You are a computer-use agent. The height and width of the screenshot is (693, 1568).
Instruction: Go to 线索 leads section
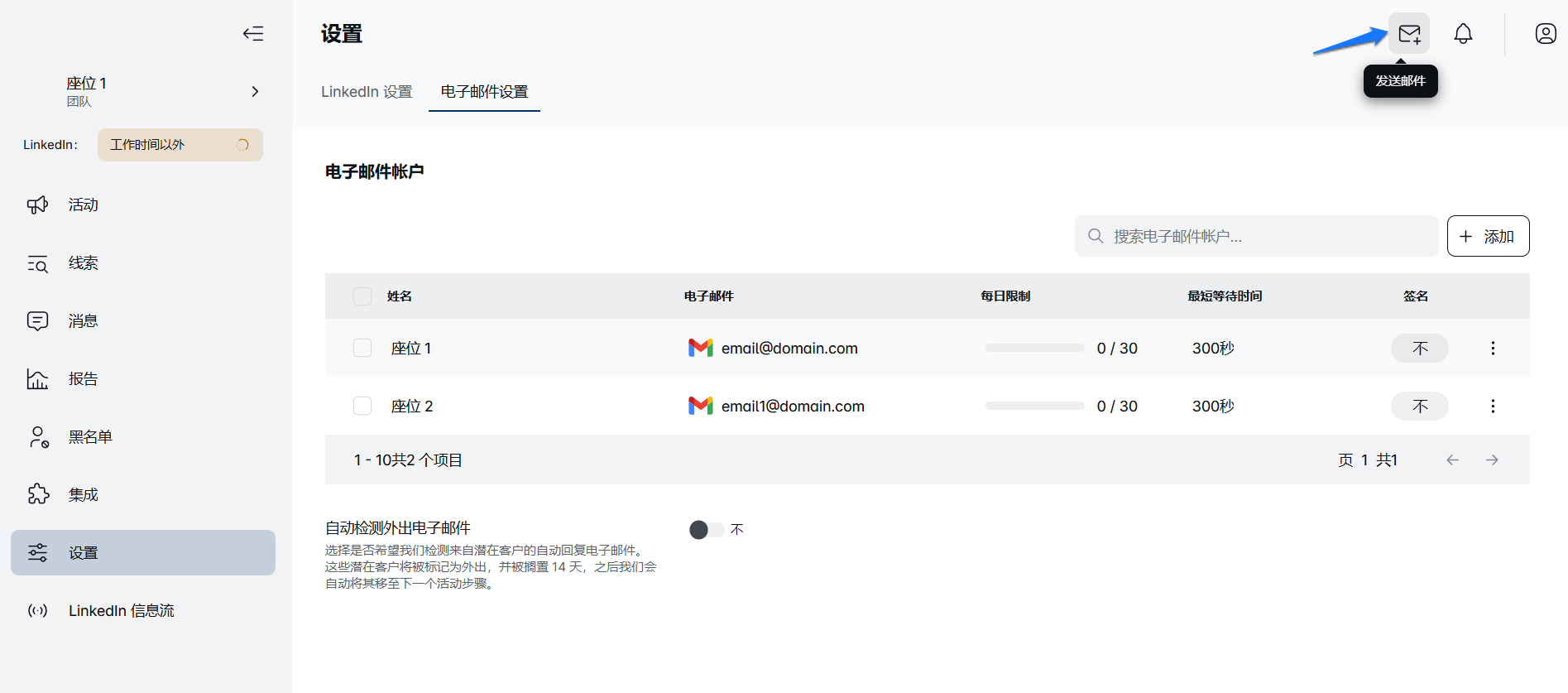pyautogui.click(x=83, y=263)
